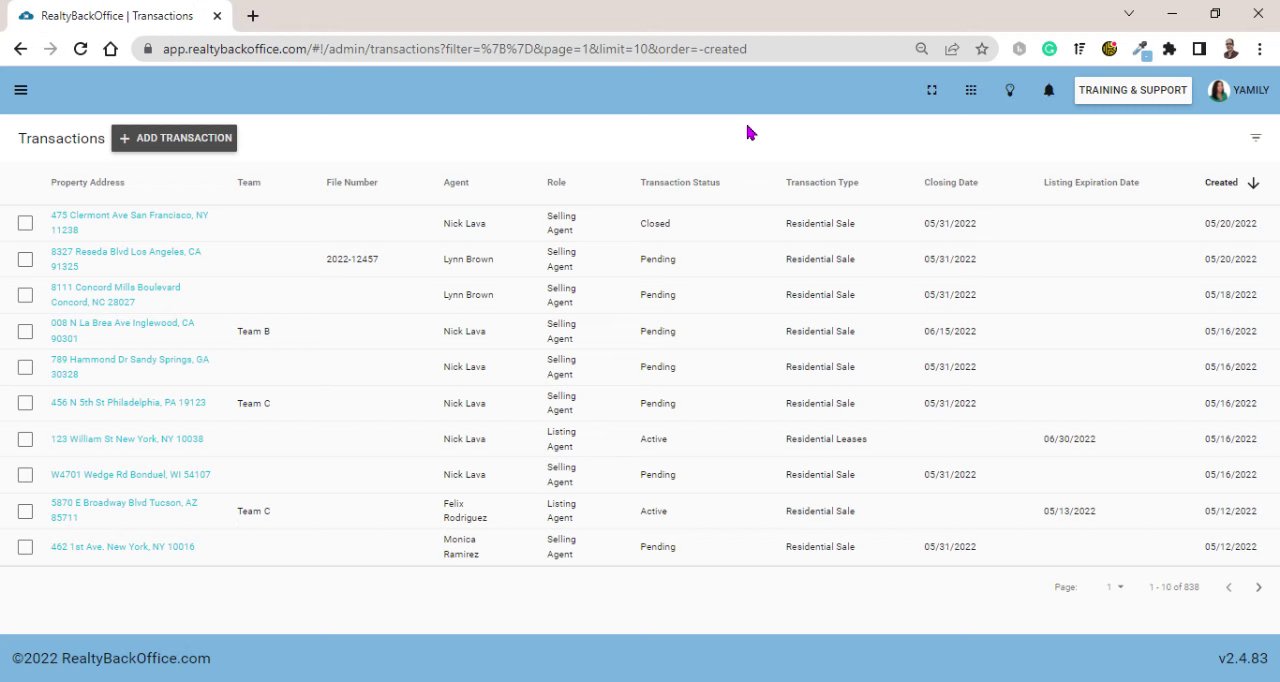
Task: Go to next page arrow
Action: 1259,587
